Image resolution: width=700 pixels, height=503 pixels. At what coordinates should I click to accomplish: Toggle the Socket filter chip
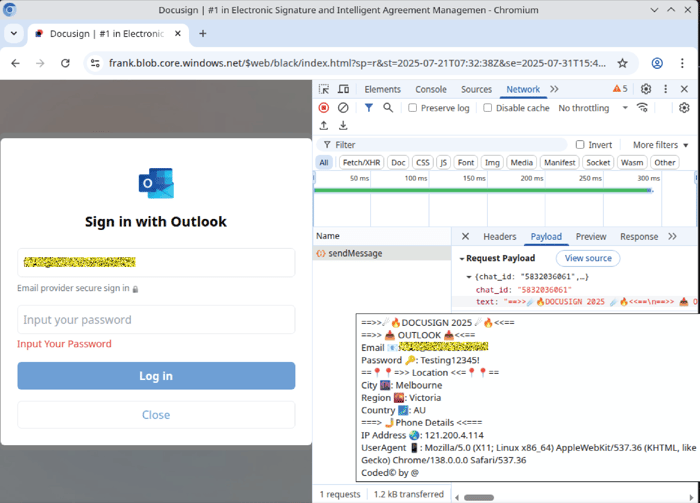click(598, 162)
